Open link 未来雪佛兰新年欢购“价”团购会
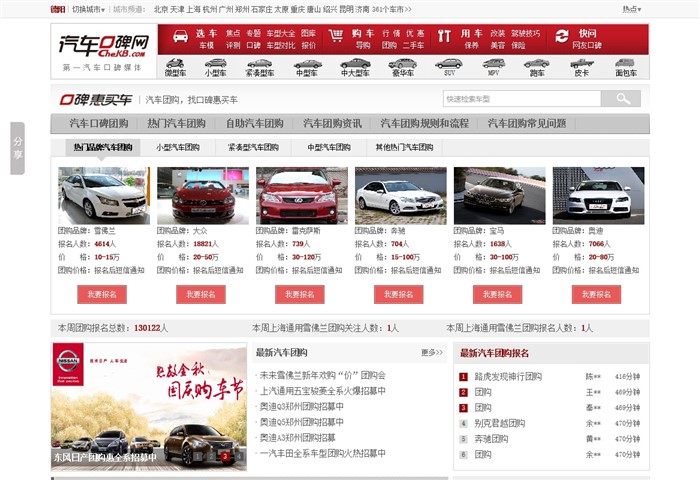This screenshot has width=700, height=480. coord(323,376)
